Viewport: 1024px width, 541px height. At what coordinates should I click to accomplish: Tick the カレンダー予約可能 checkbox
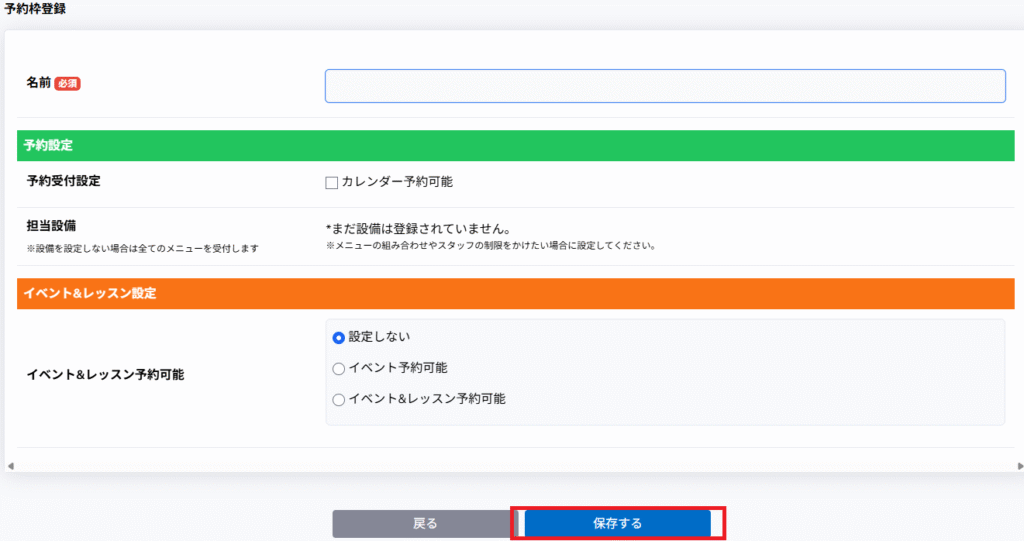(332, 182)
